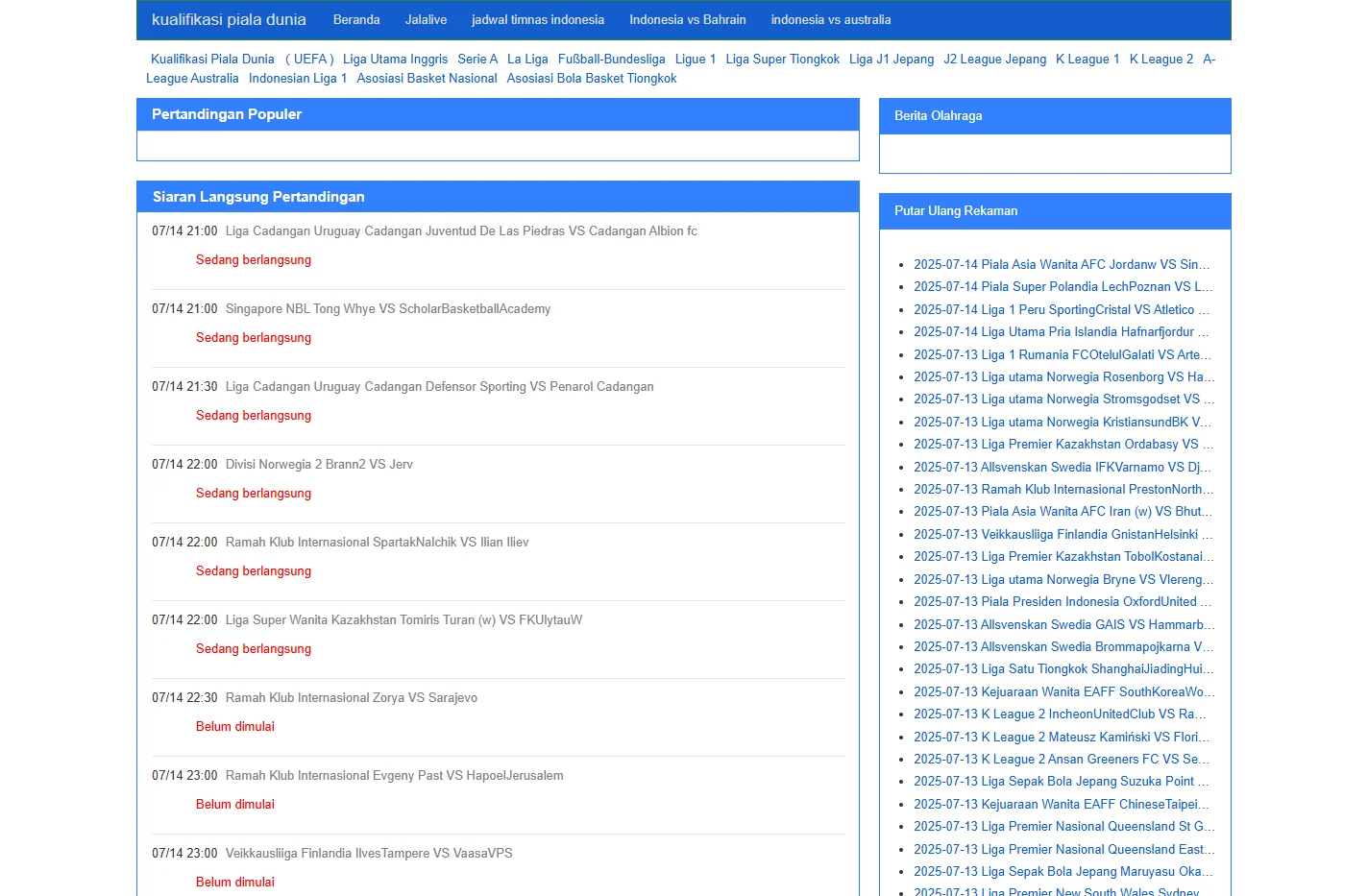
Task: Click Belum dimulai under Zorya VS Sarajevo
Action: tap(235, 726)
